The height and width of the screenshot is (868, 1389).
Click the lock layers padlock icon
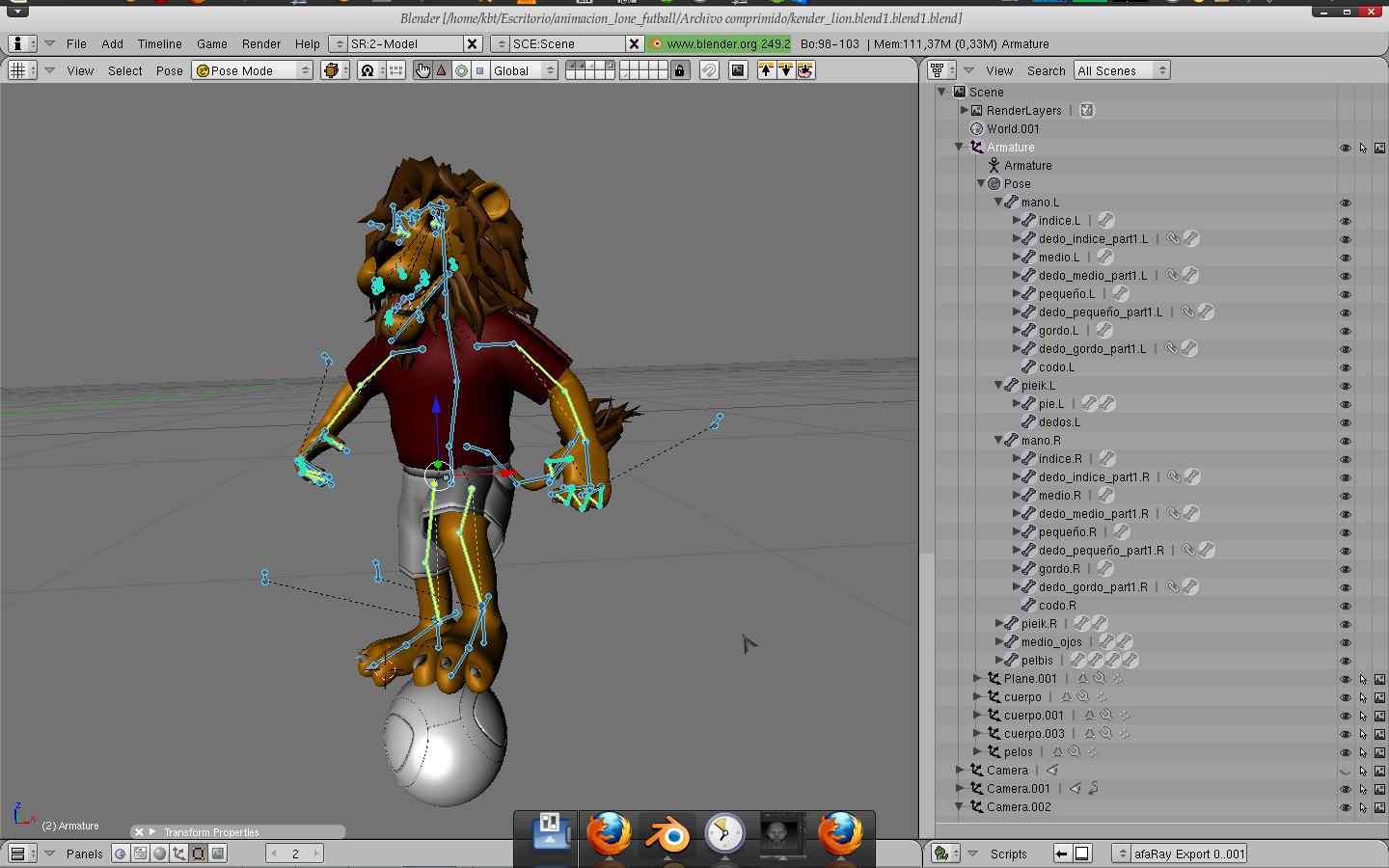click(x=680, y=70)
